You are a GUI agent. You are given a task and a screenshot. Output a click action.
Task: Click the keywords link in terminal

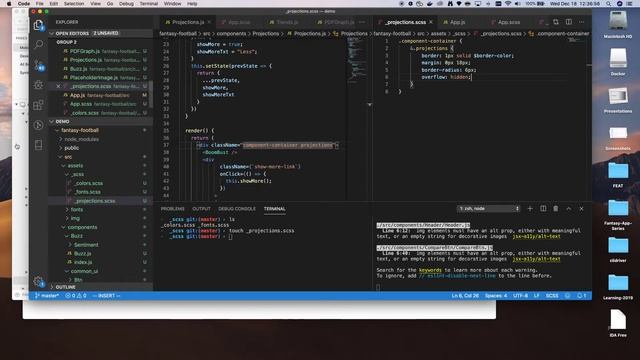[430, 270]
